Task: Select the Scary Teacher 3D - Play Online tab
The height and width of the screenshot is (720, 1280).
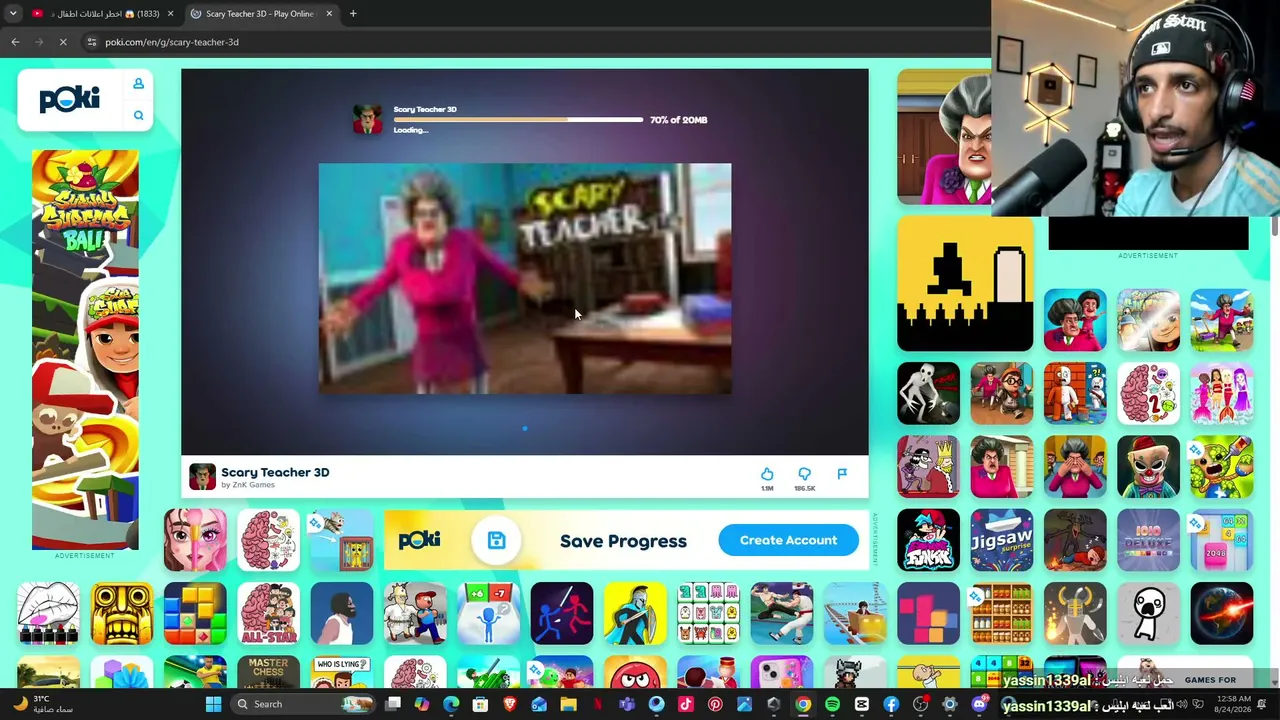Action: pyautogui.click(x=260, y=14)
